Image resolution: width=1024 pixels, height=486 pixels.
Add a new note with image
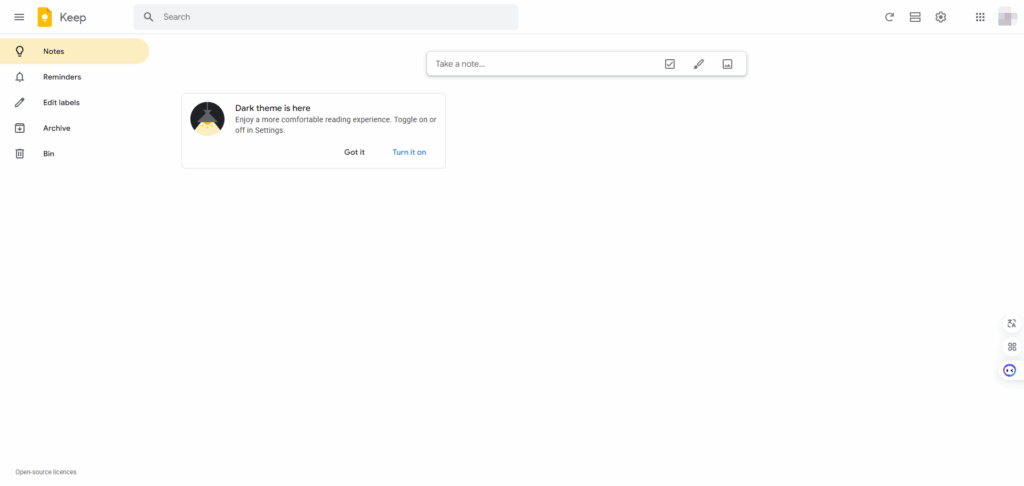point(728,64)
